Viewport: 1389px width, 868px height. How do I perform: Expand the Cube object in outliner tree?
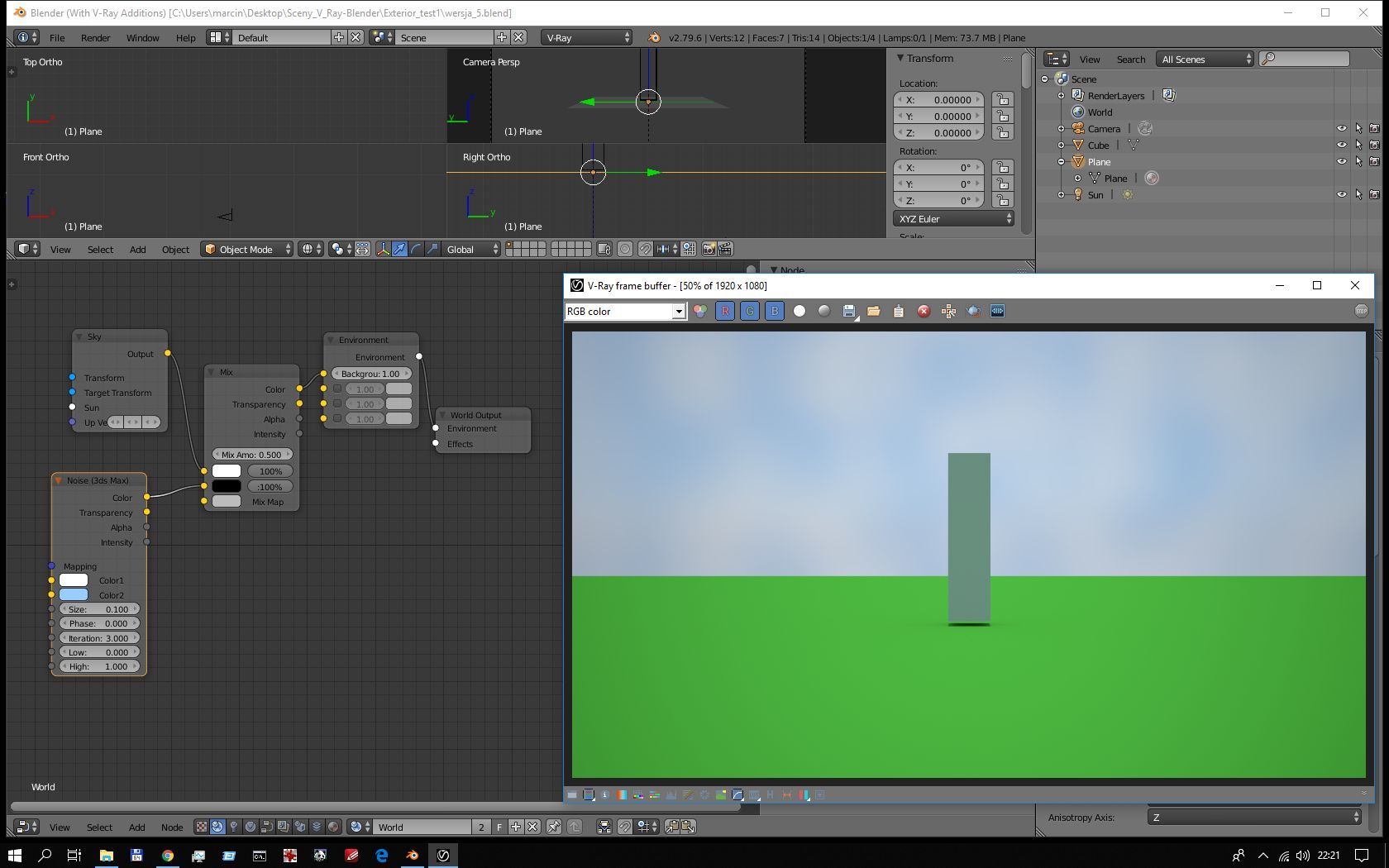1062,145
